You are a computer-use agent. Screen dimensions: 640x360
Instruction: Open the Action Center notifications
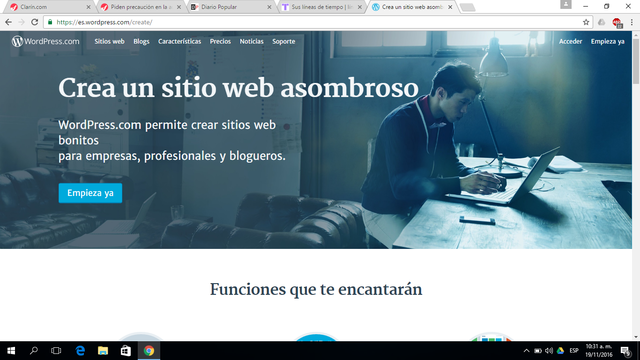(626, 351)
